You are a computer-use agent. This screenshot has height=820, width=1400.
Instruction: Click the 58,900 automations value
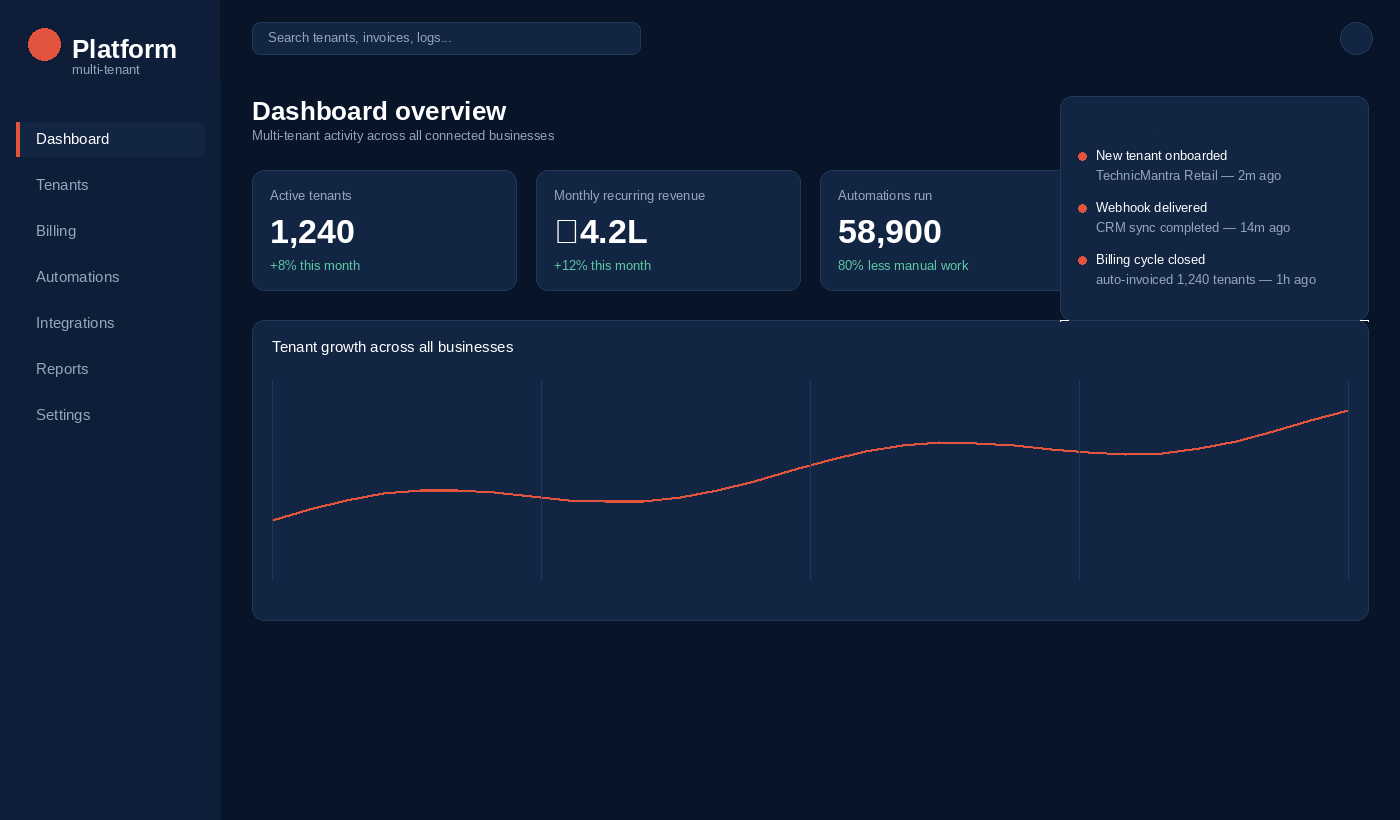(x=890, y=231)
